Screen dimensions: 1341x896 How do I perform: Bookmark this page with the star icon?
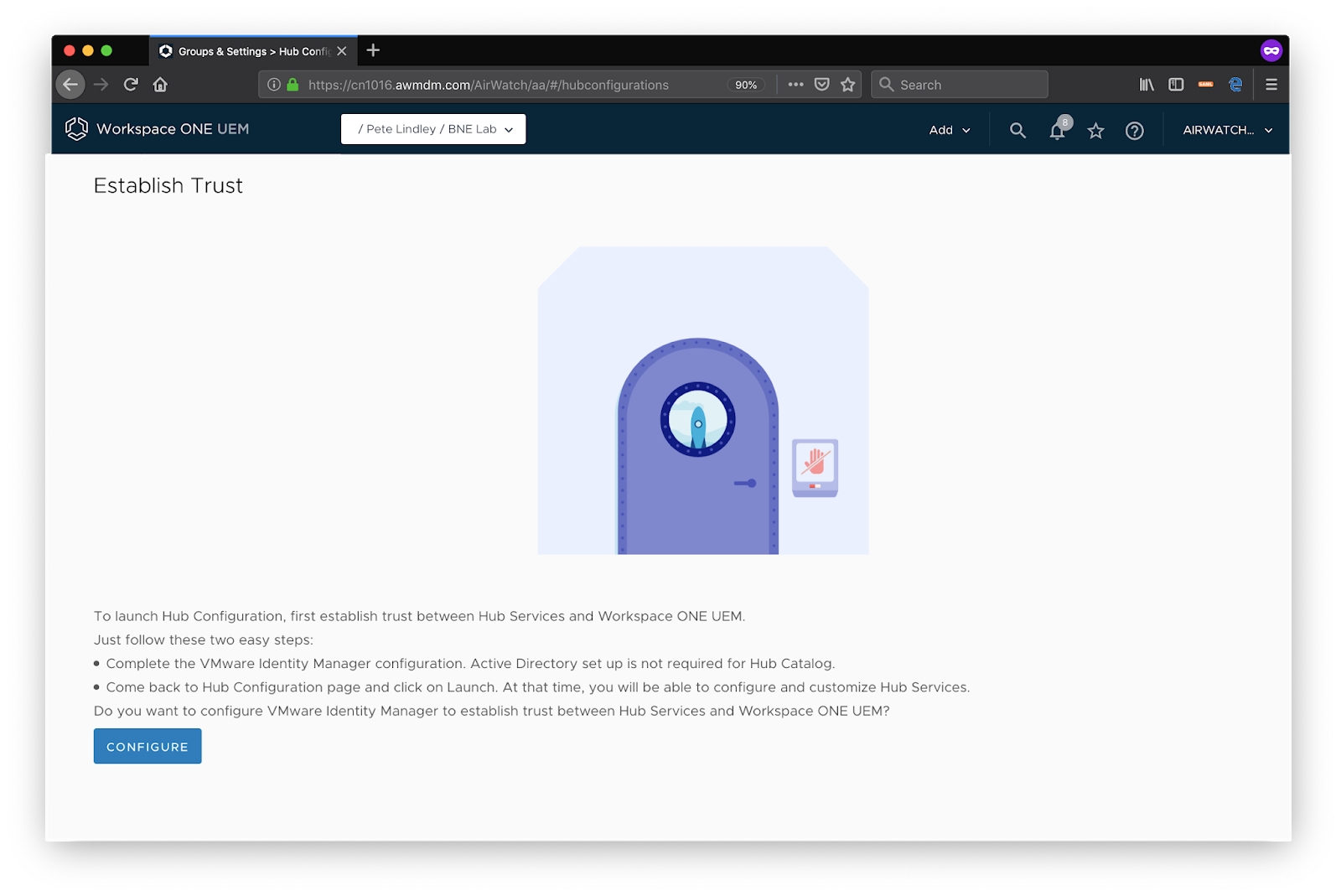pyautogui.click(x=848, y=85)
